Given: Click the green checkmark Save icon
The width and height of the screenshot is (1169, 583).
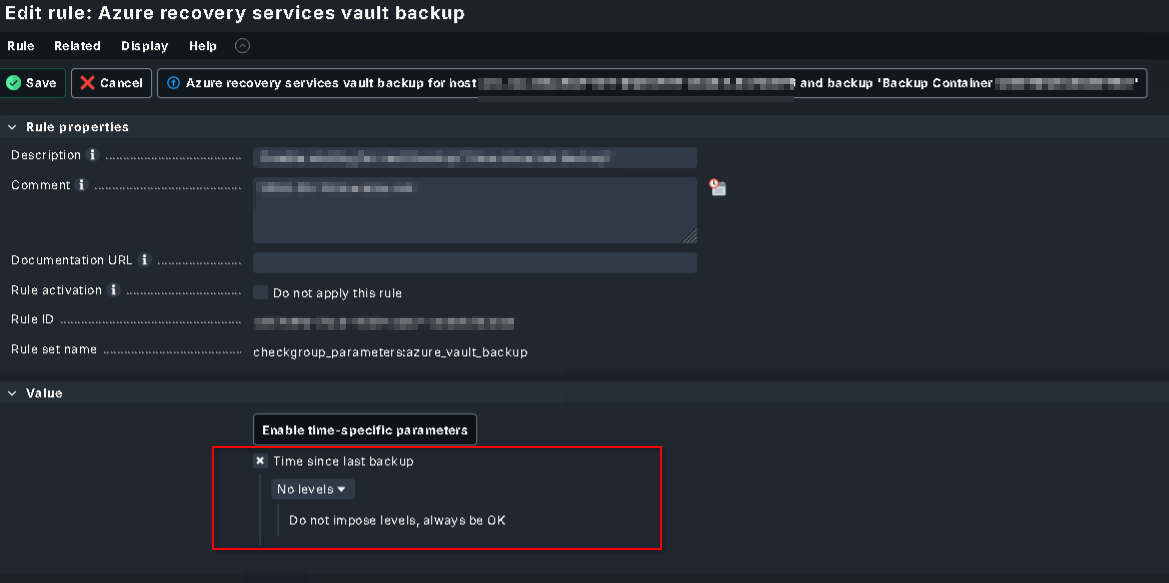Looking at the screenshot, I should tap(13, 83).
